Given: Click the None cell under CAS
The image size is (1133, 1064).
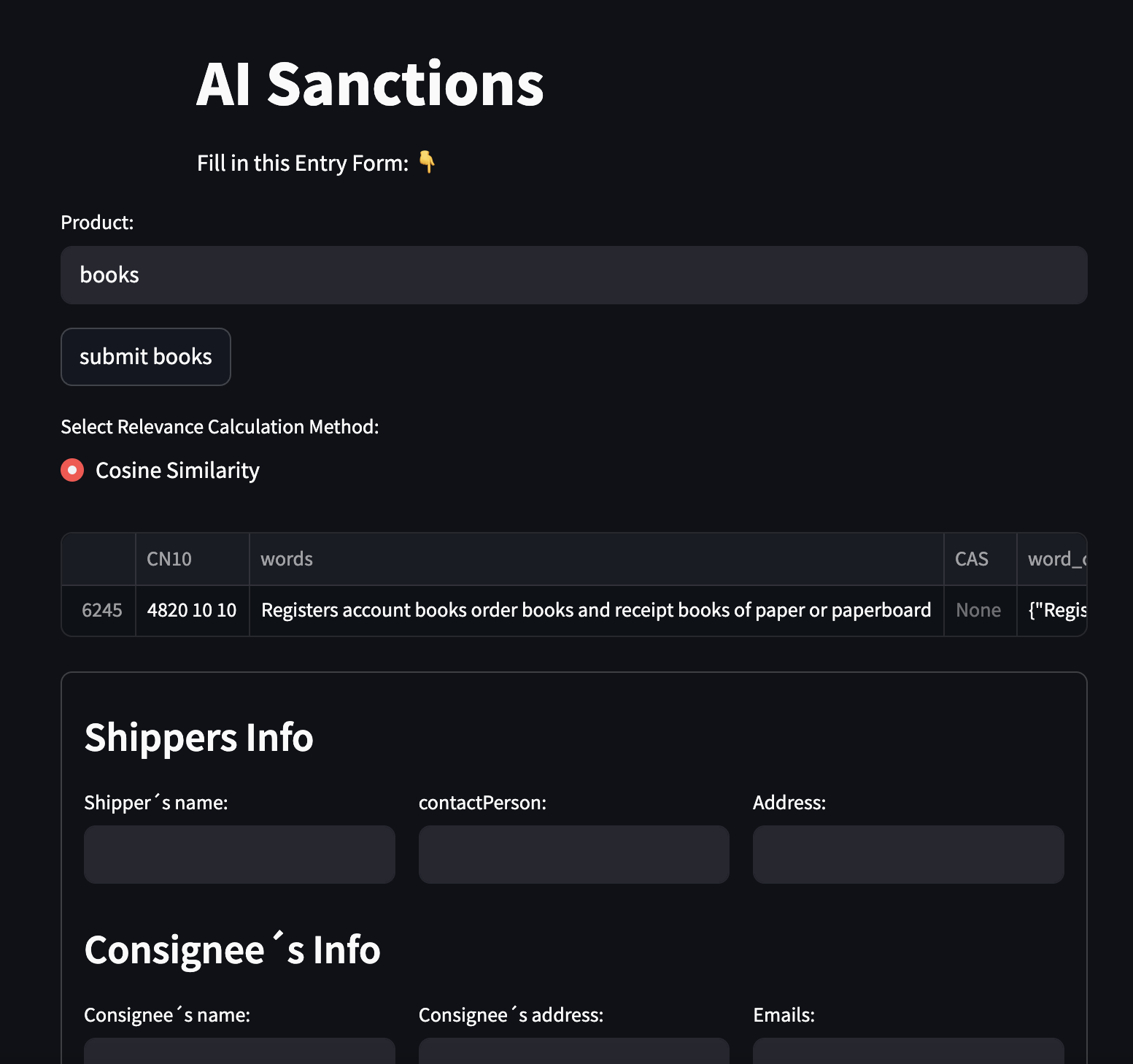Looking at the screenshot, I should [x=980, y=611].
